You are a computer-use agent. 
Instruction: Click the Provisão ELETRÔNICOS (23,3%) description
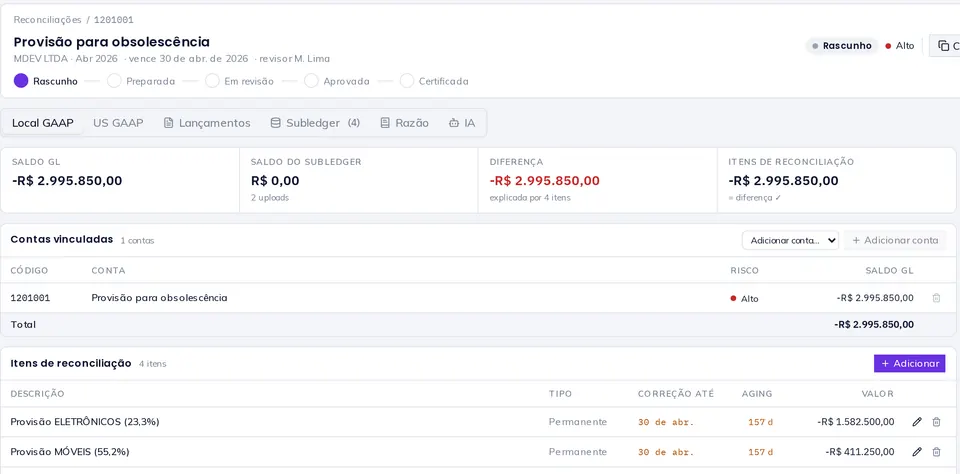coord(85,422)
